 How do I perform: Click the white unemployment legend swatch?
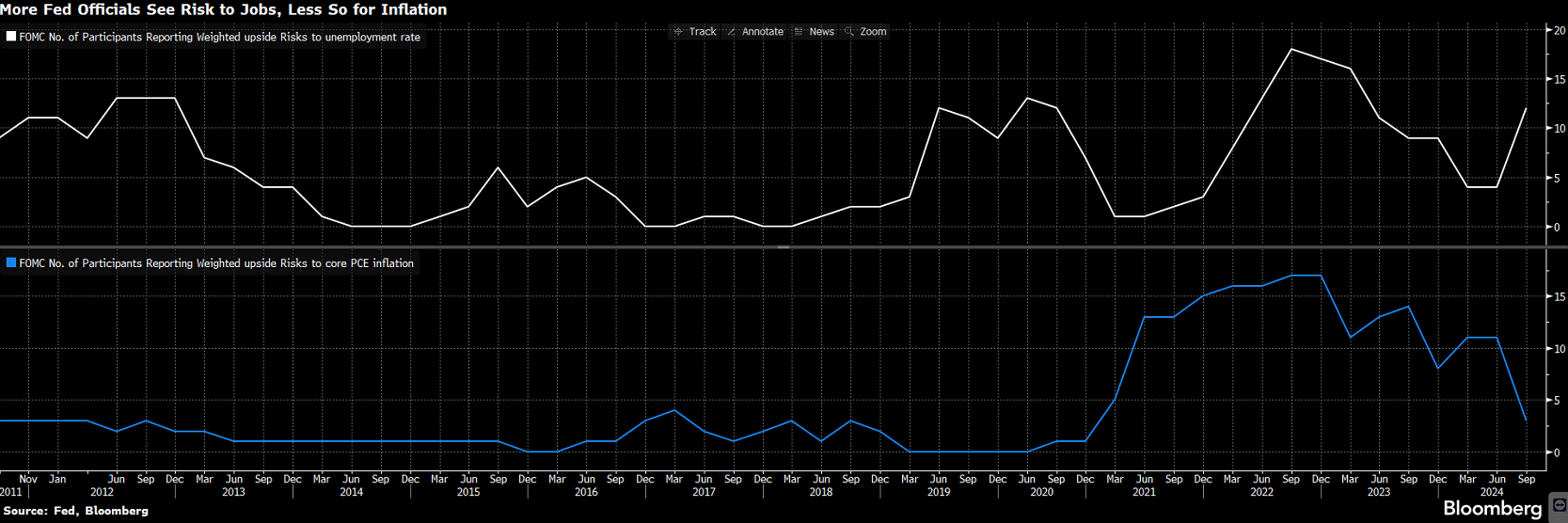click(x=11, y=38)
